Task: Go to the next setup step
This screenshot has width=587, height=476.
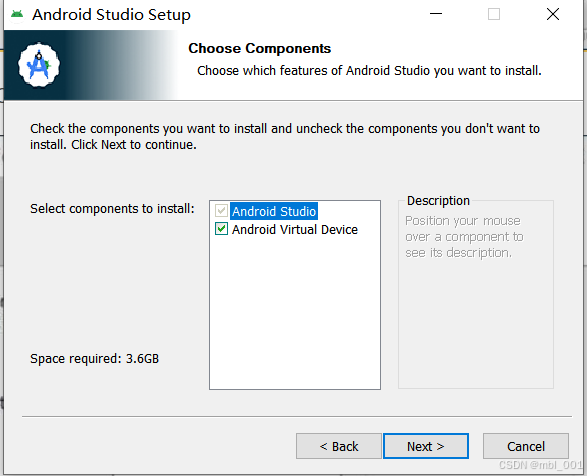Action: [426, 446]
